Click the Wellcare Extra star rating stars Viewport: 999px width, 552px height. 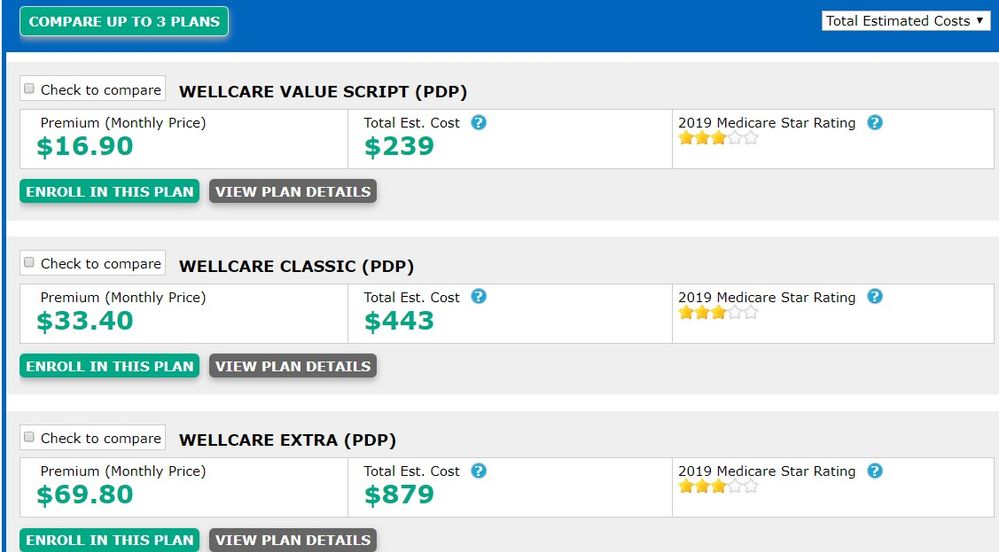pos(718,487)
